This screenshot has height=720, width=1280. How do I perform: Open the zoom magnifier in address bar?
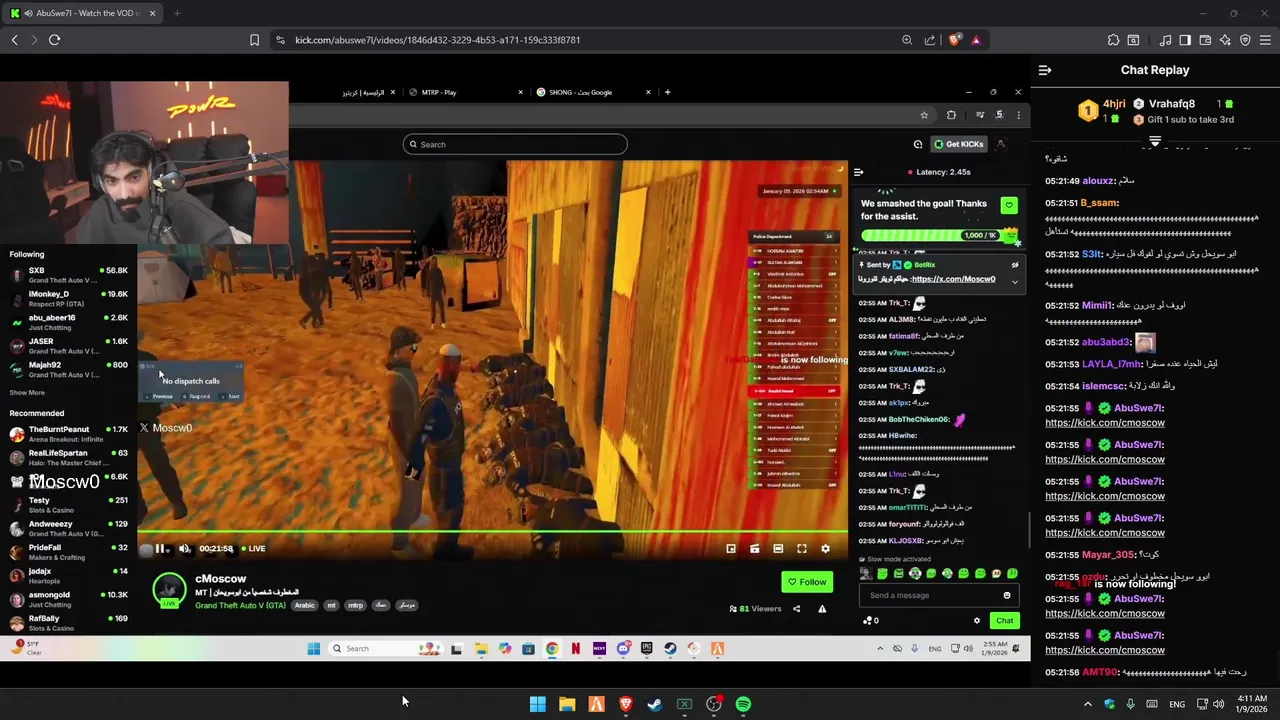[x=907, y=40]
